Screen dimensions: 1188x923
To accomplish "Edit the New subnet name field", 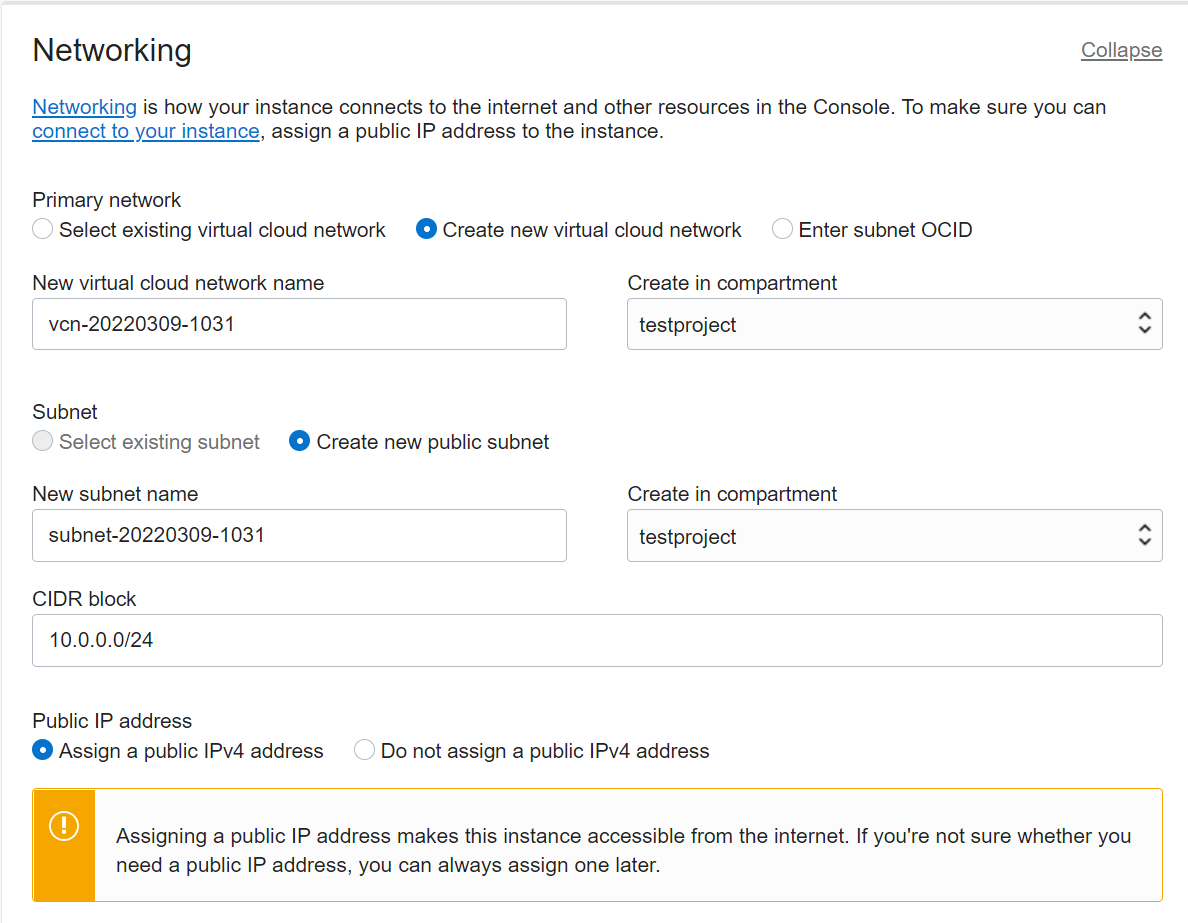I will tap(299, 535).
